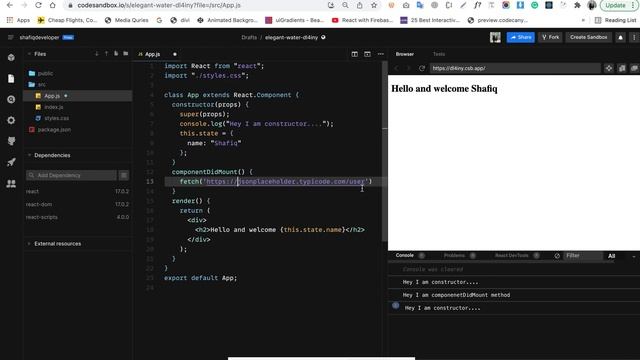Viewport: 640px width, 360px height.
Task: Refresh the preview browser
Action: (422, 68)
